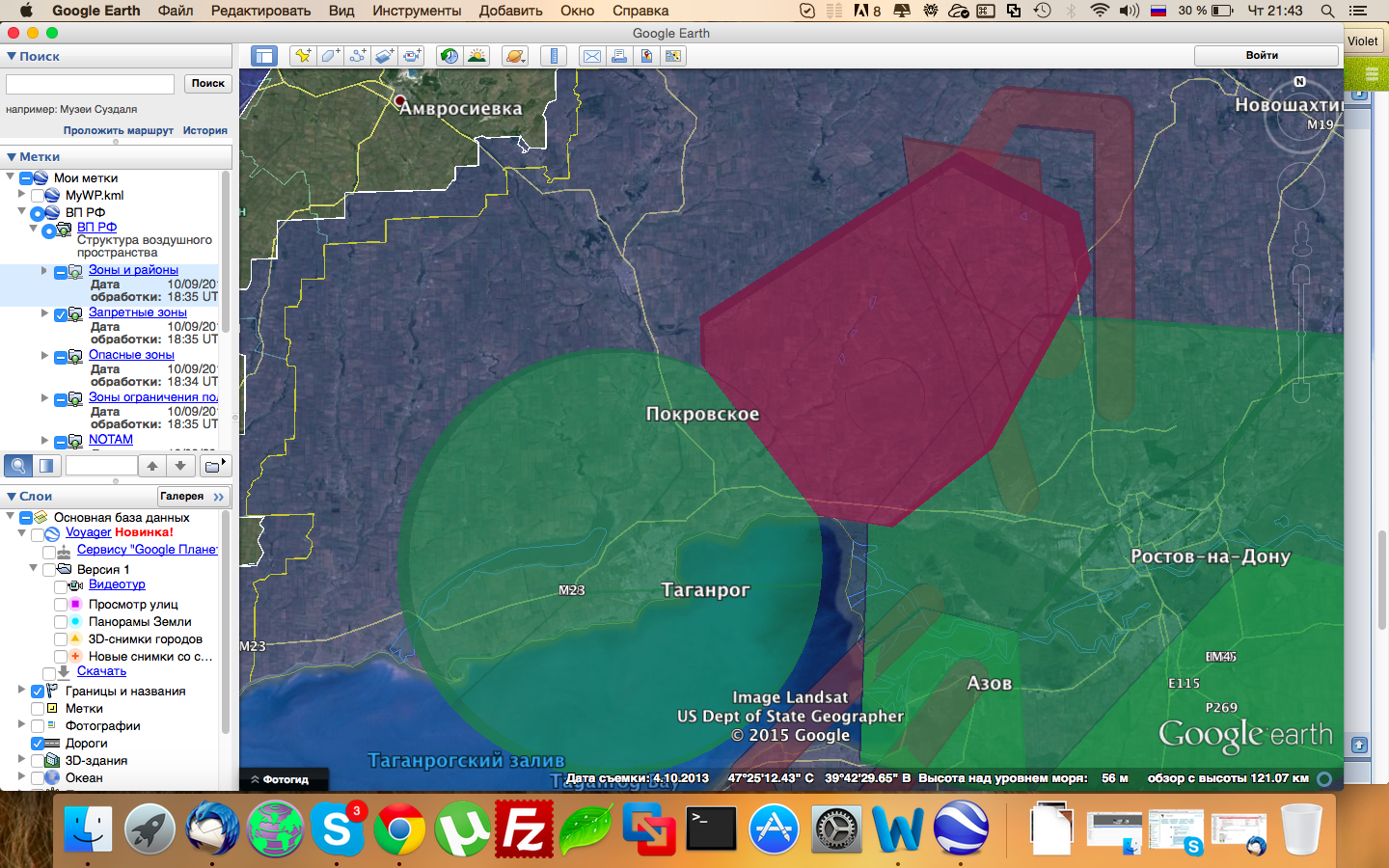
Task: Move item down with the arrow button
Action: point(180,466)
